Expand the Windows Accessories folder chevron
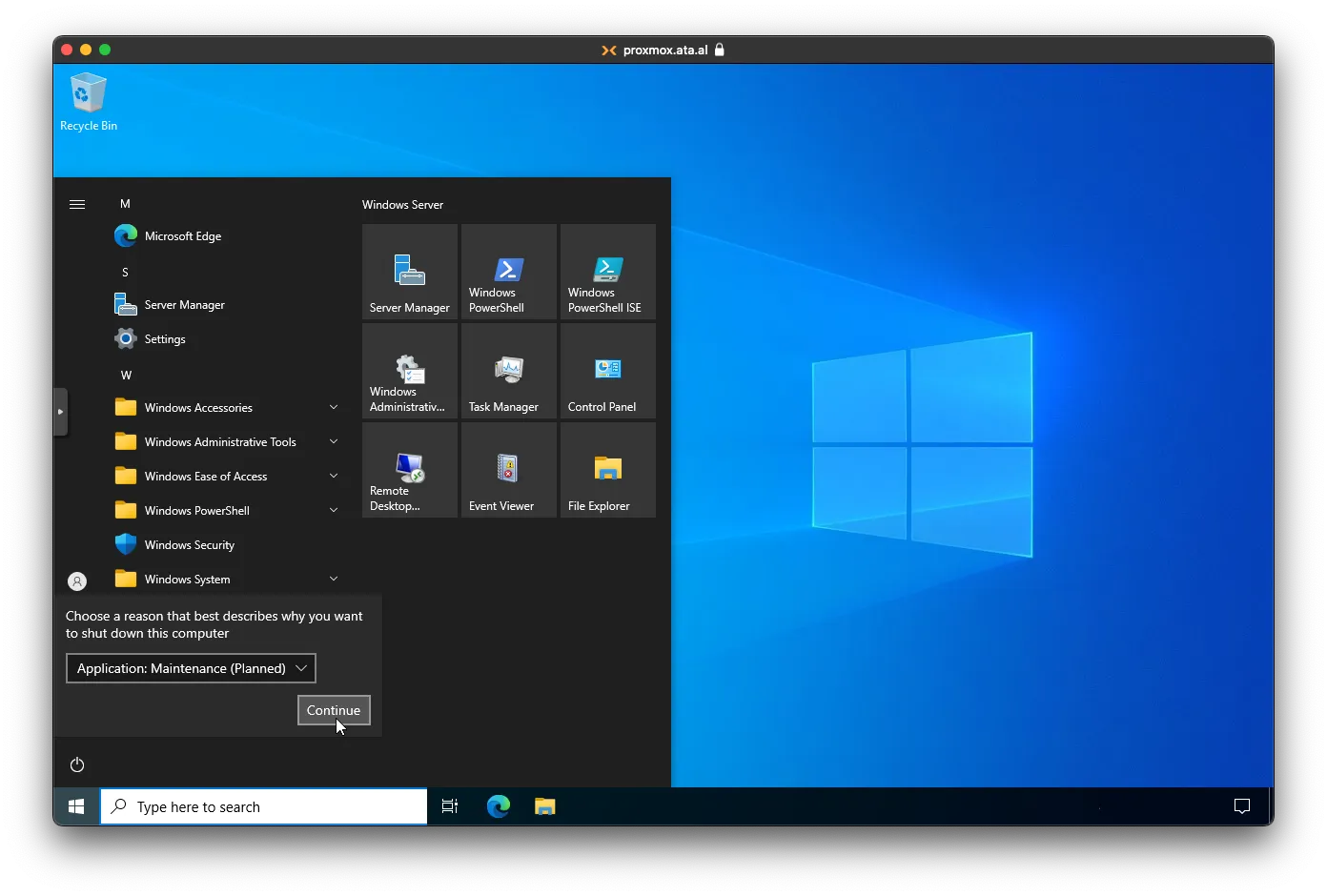 click(334, 408)
